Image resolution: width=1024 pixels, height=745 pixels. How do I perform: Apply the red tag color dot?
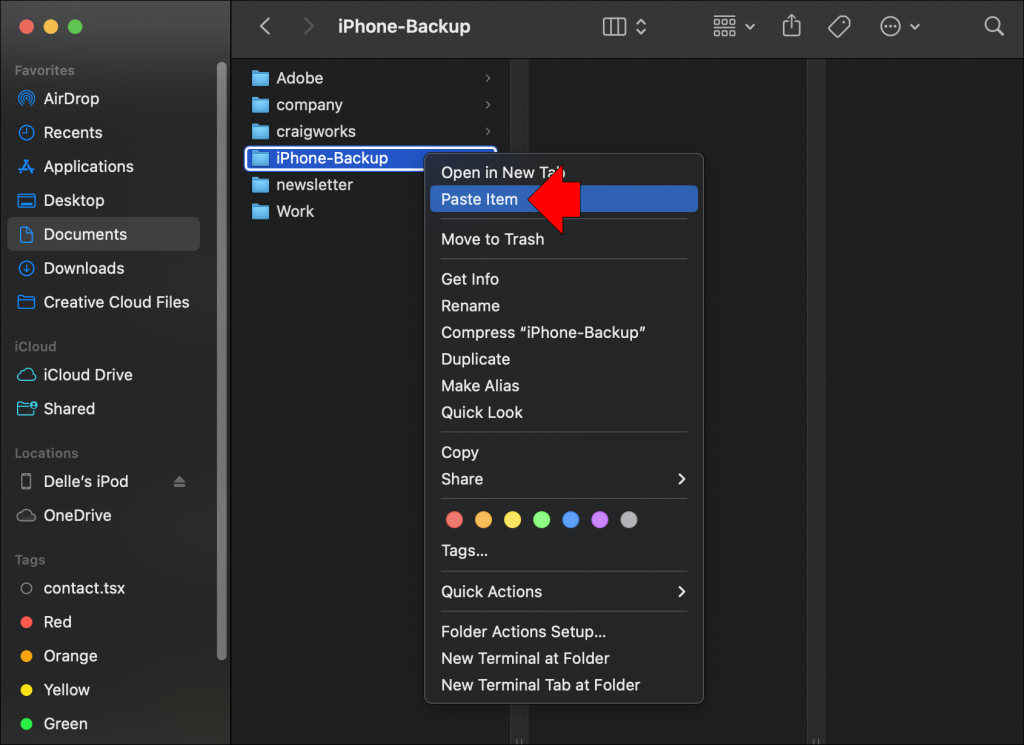pyautogui.click(x=455, y=520)
